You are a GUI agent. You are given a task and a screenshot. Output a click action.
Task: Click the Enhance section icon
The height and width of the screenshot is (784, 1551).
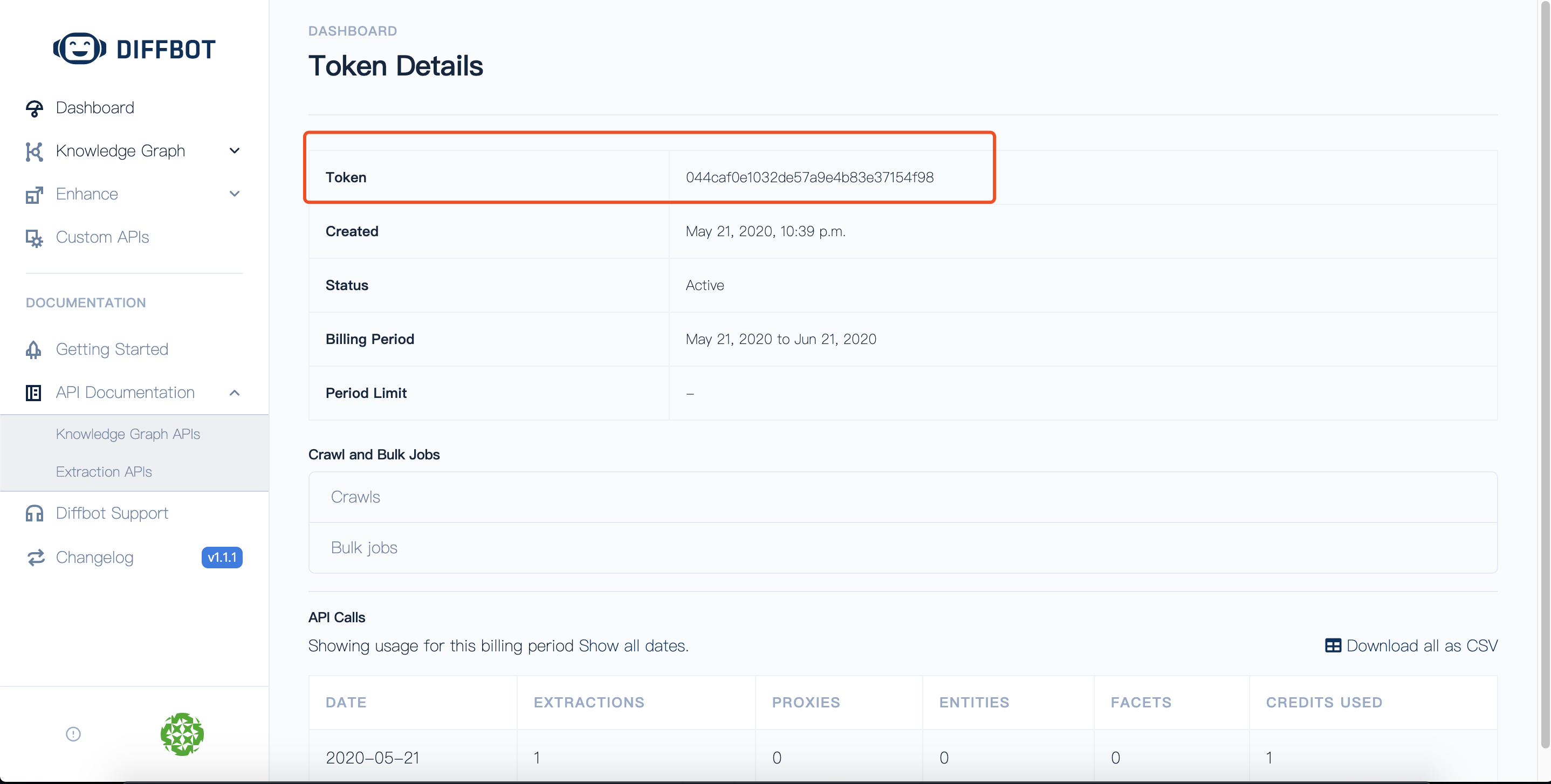[33, 194]
